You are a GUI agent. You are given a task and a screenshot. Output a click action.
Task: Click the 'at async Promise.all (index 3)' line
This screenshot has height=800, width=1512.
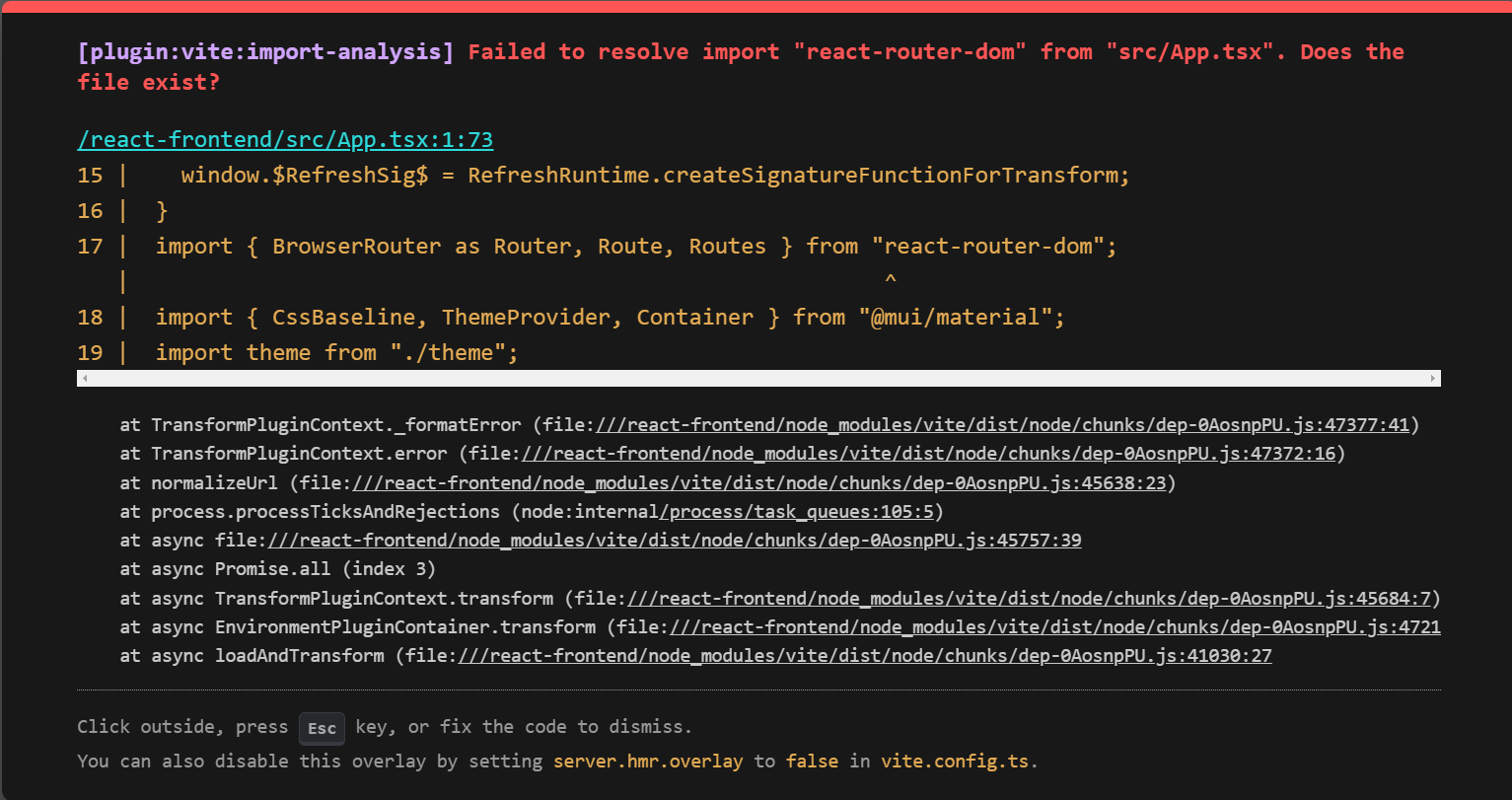click(x=277, y=569)
